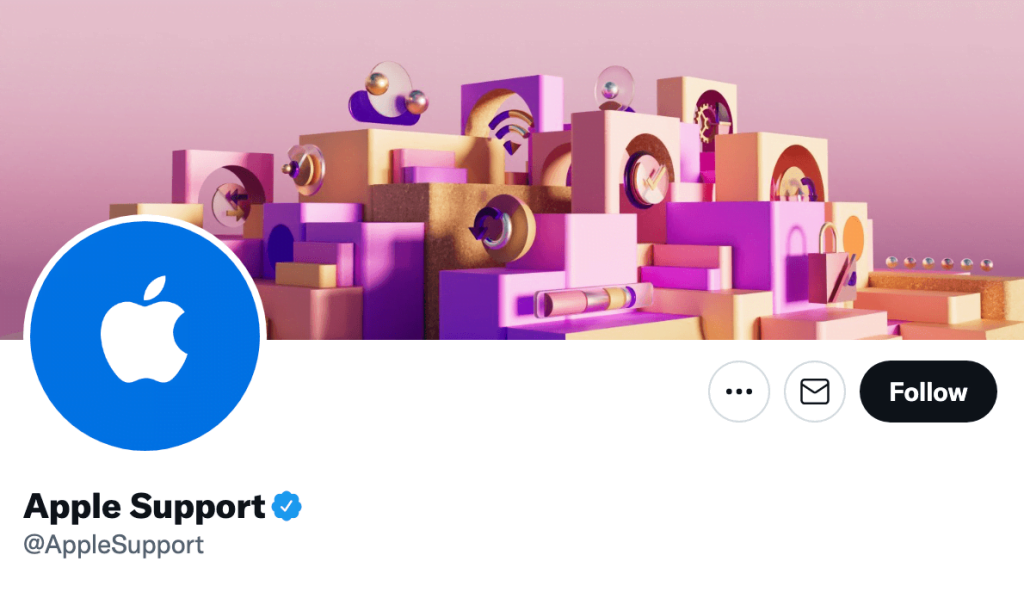This screenshot has width=1024, height=592.
Task: Open the three-dot more options menu
Action: pyautogui.click(x=739, y=391)
